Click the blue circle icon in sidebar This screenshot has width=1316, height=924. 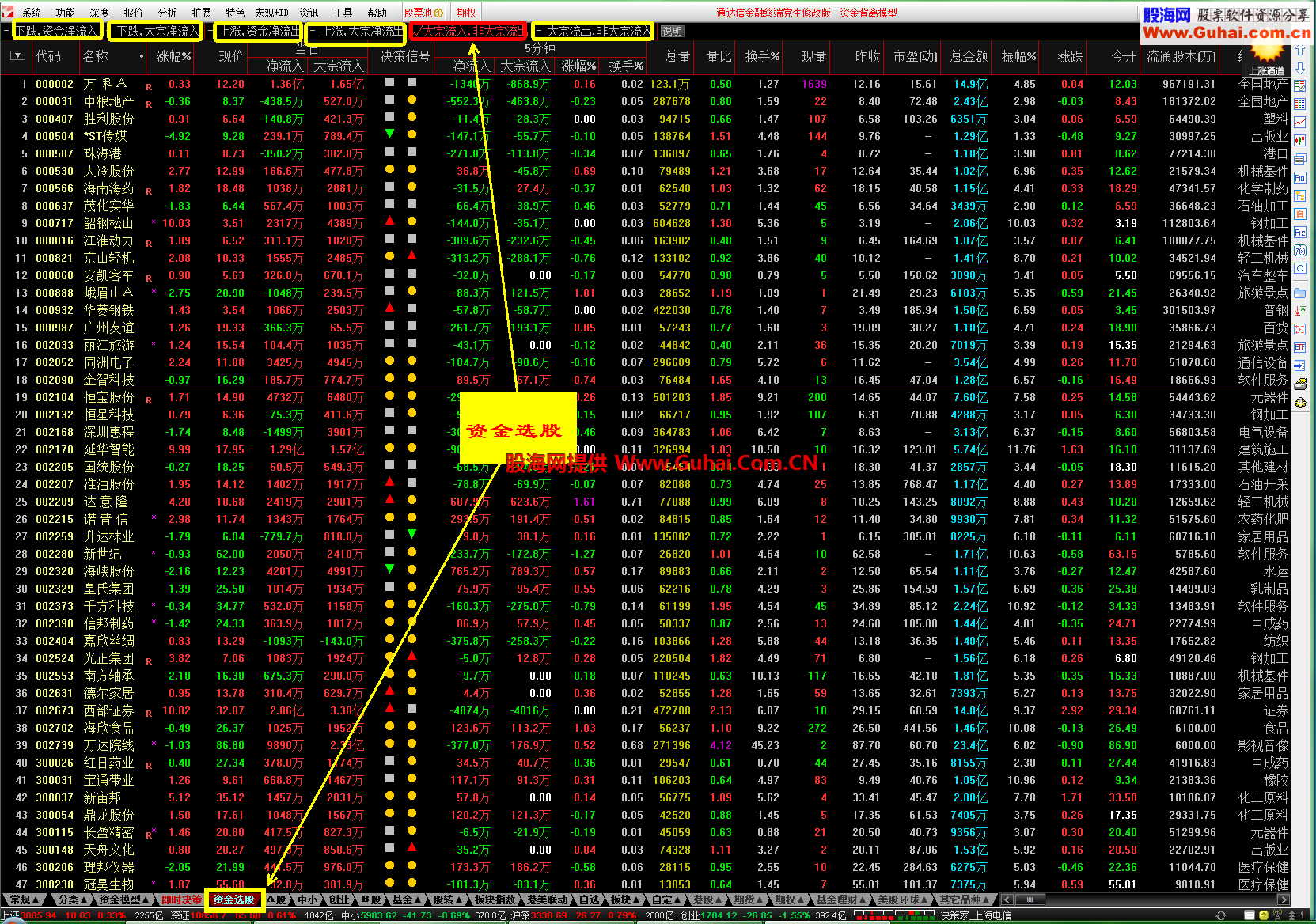[x=1300, y=268]
